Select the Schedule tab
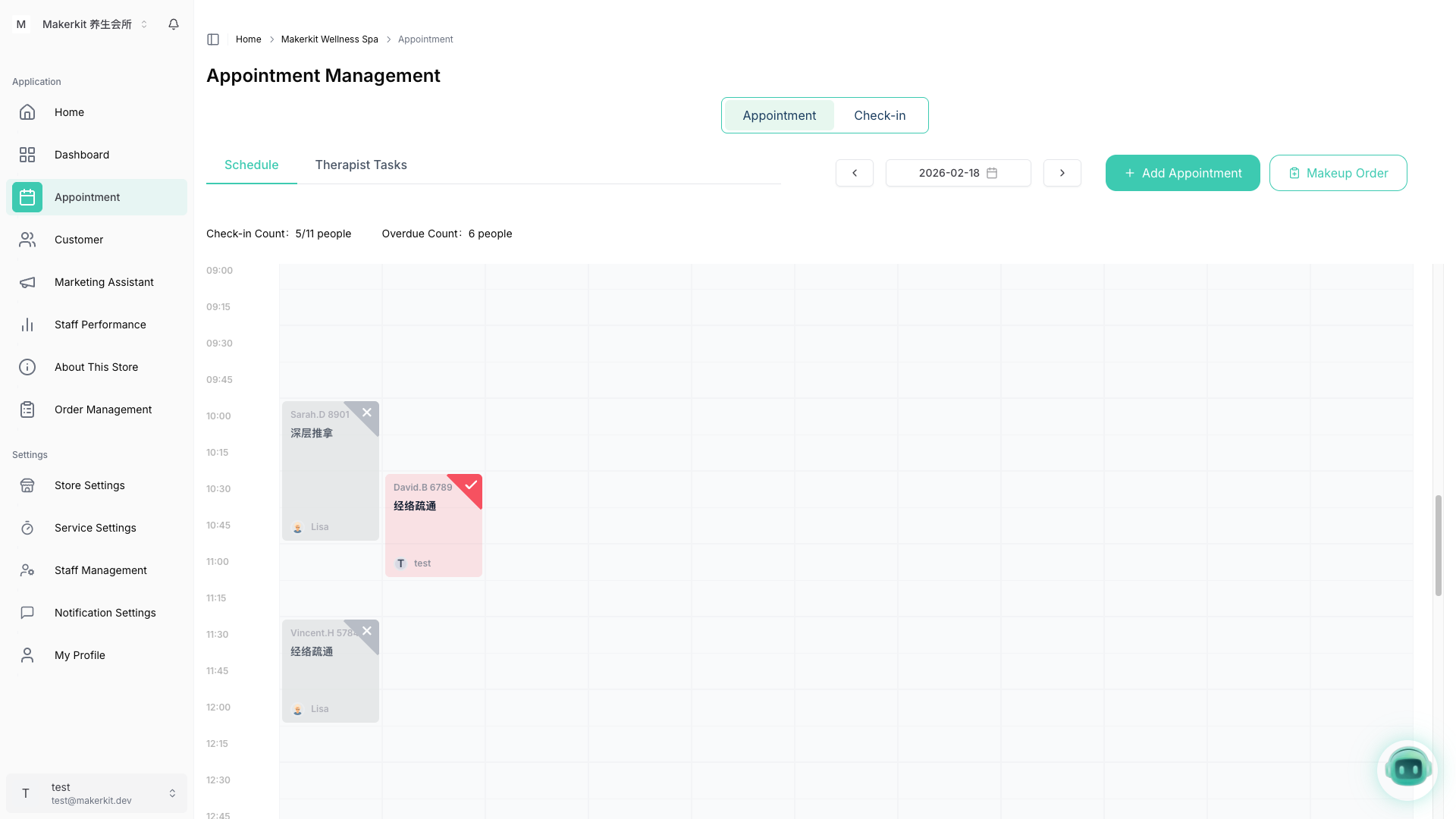This screenshot has height=819, width=1456. [251, 165]
